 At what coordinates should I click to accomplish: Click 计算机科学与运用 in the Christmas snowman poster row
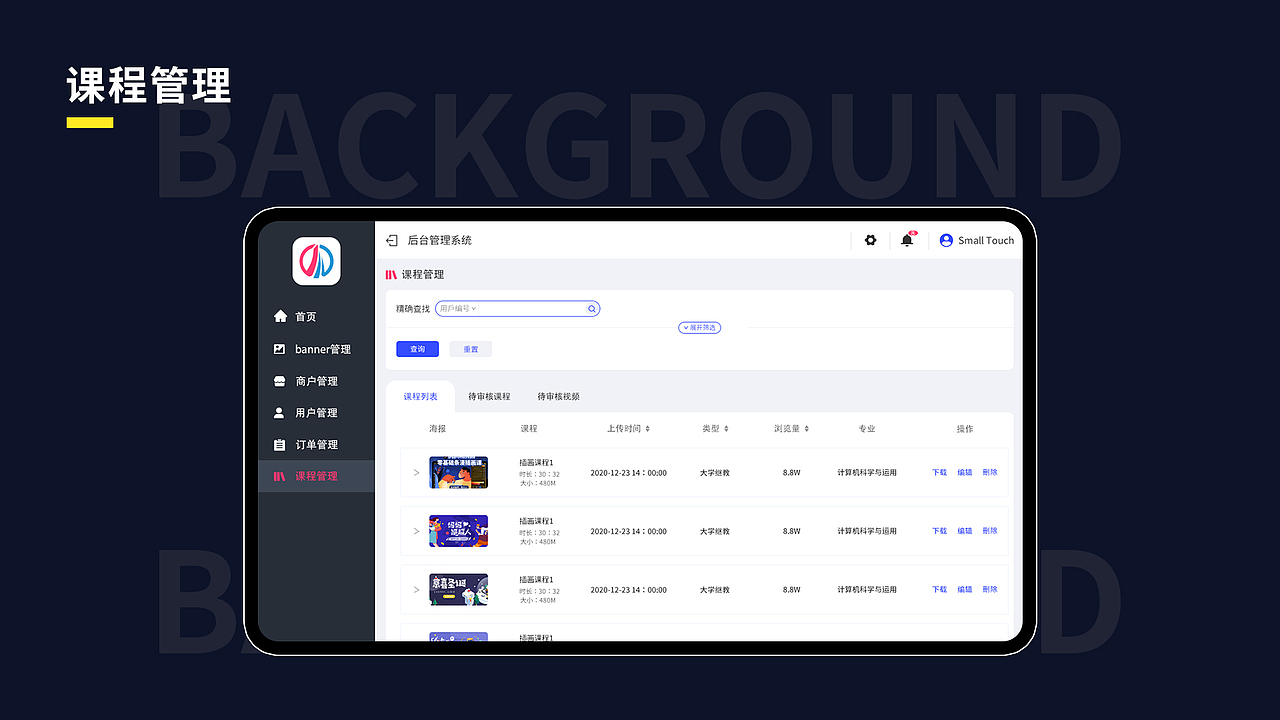pyautogui.click(x=867, y=590)
